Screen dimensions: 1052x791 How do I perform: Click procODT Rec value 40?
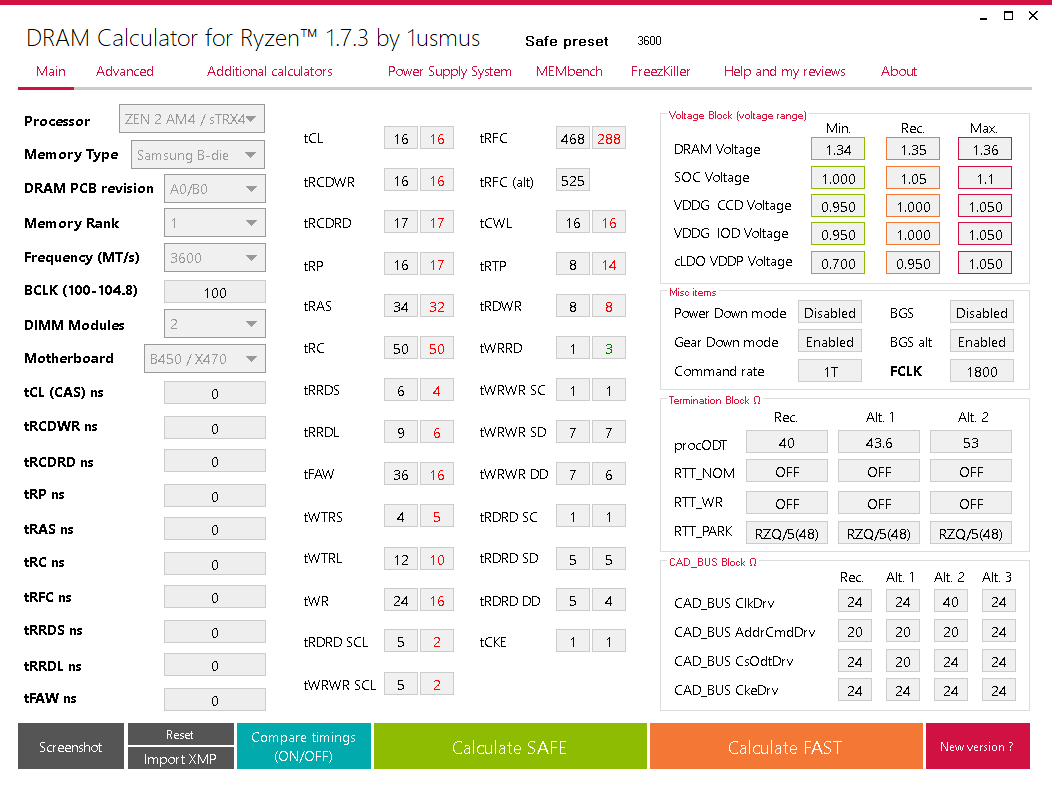(x=786, y=443)
